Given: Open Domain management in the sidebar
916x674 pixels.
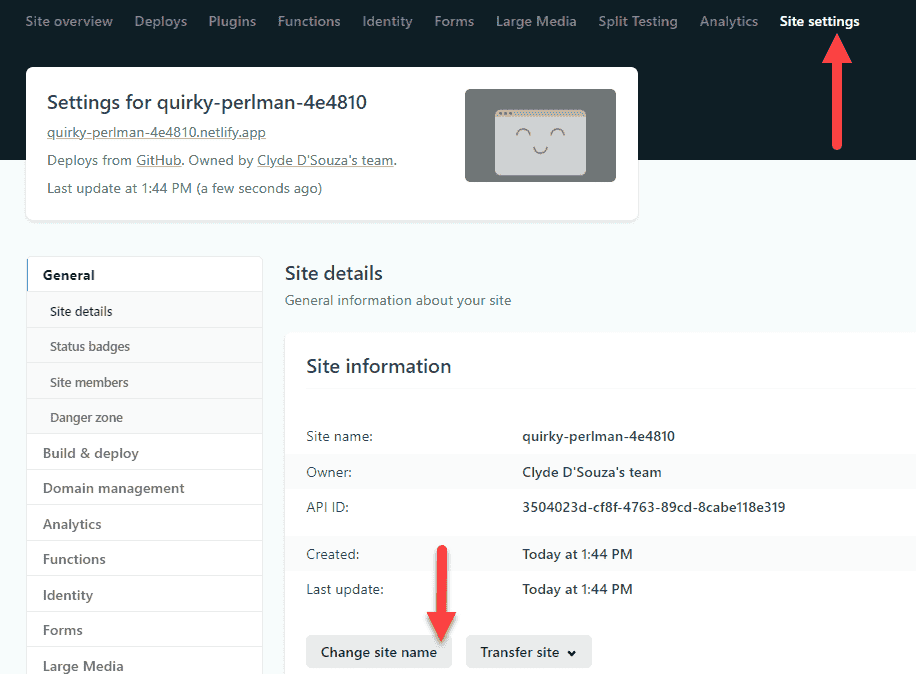Looking at the screenshot, I should pyautogui.click(x=144, y=488).
